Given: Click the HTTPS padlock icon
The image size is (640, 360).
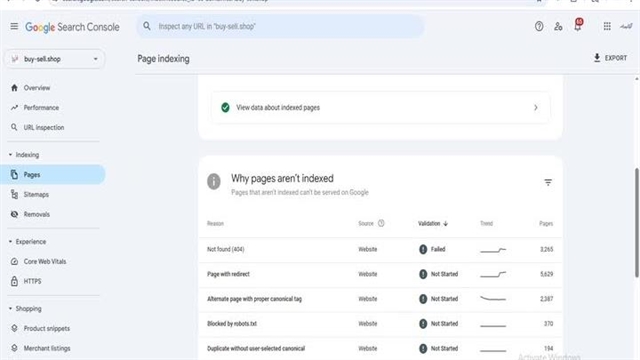Looking at the screenshot, I should [14, 281].
